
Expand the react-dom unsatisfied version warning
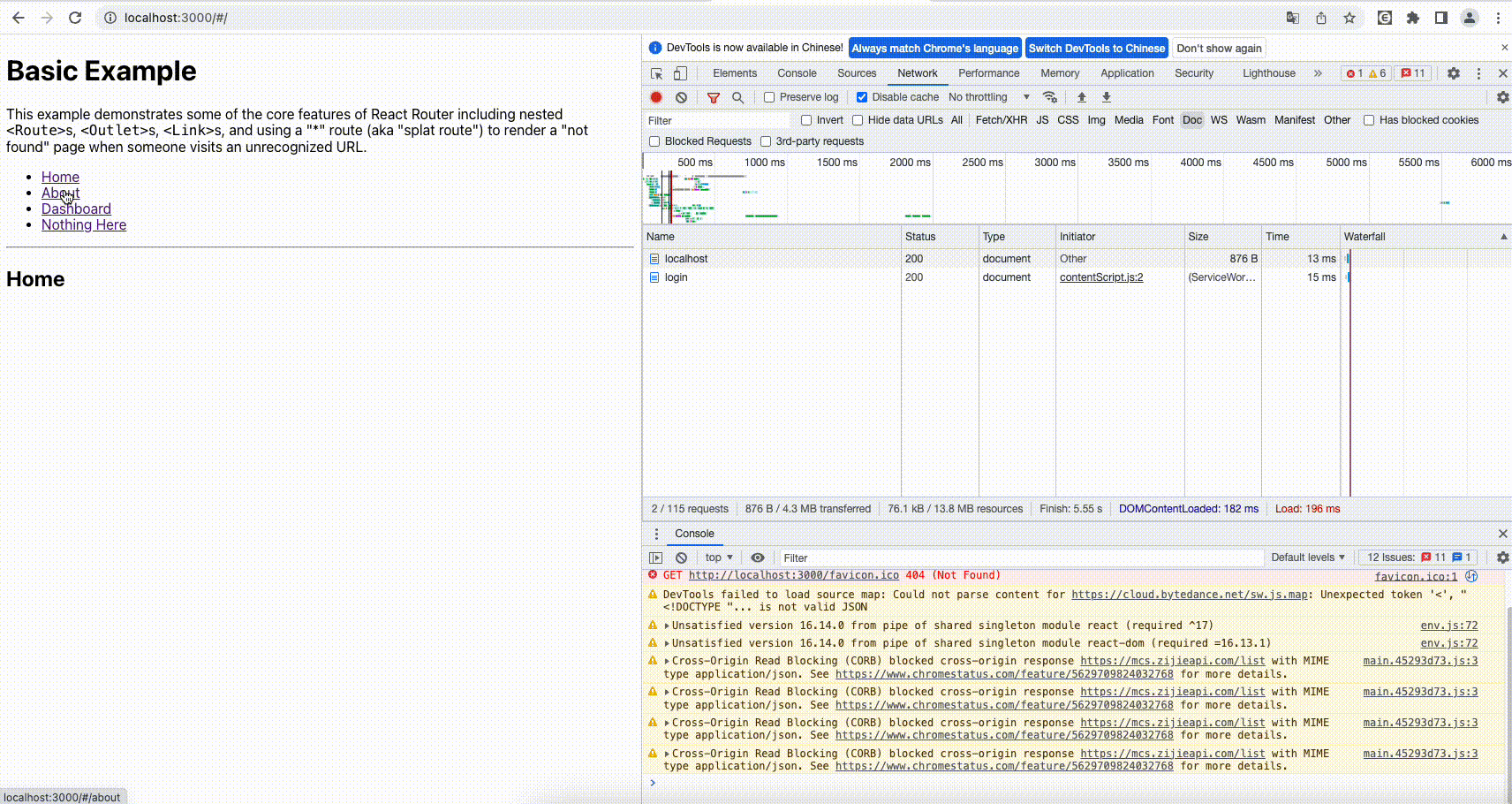click(667, 643)
